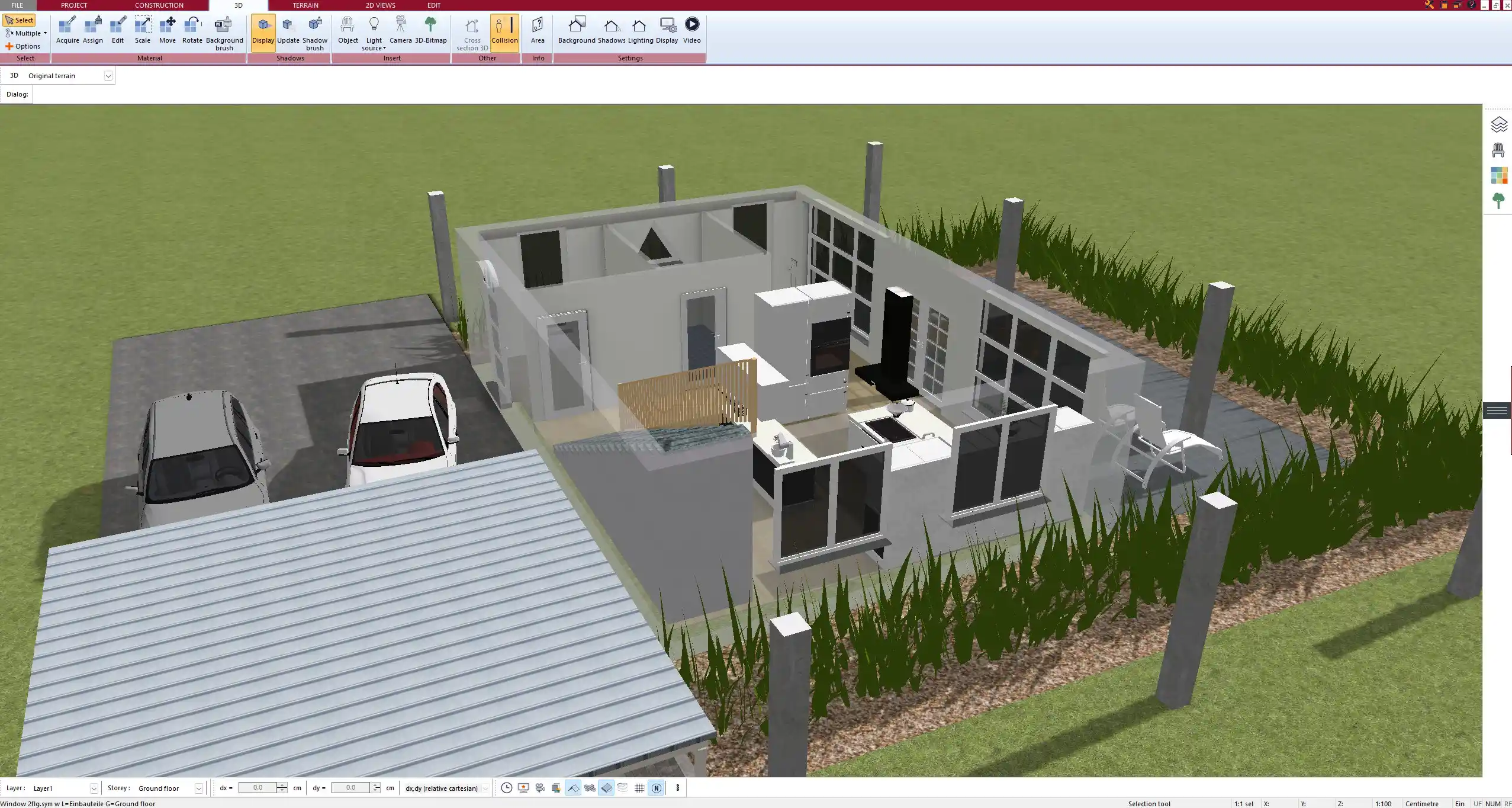Open the Lighting settings

click(x=638, y=30)
